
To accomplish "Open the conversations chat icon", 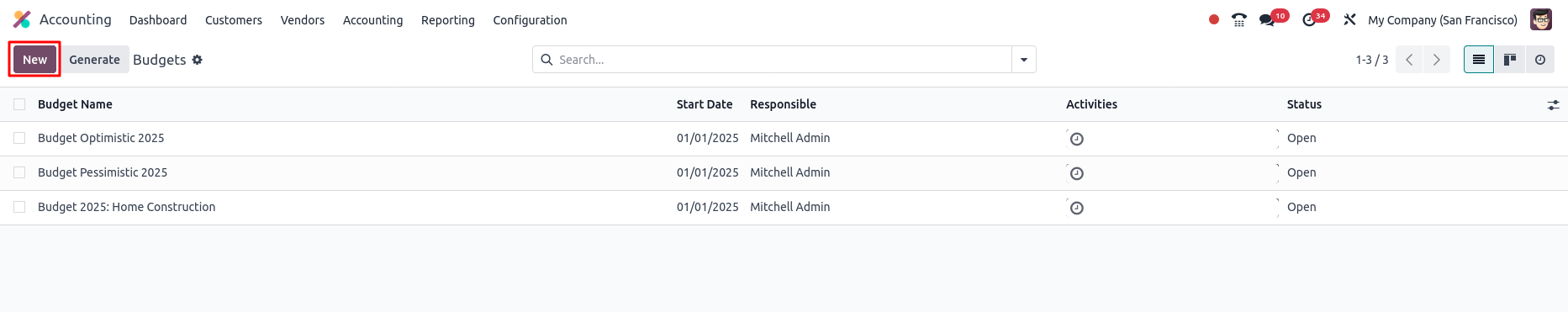I will 1266,20.
